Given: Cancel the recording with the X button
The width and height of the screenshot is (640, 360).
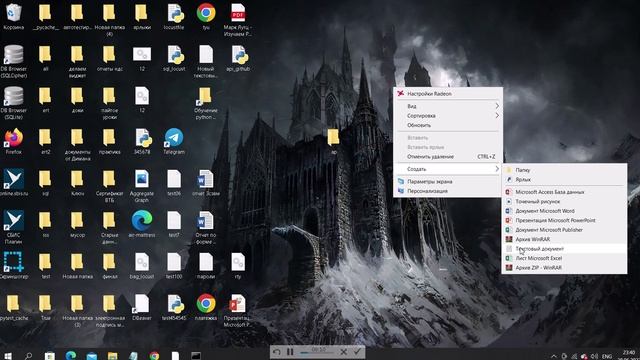Looking at the screenshot, I should tap(344, 351).
